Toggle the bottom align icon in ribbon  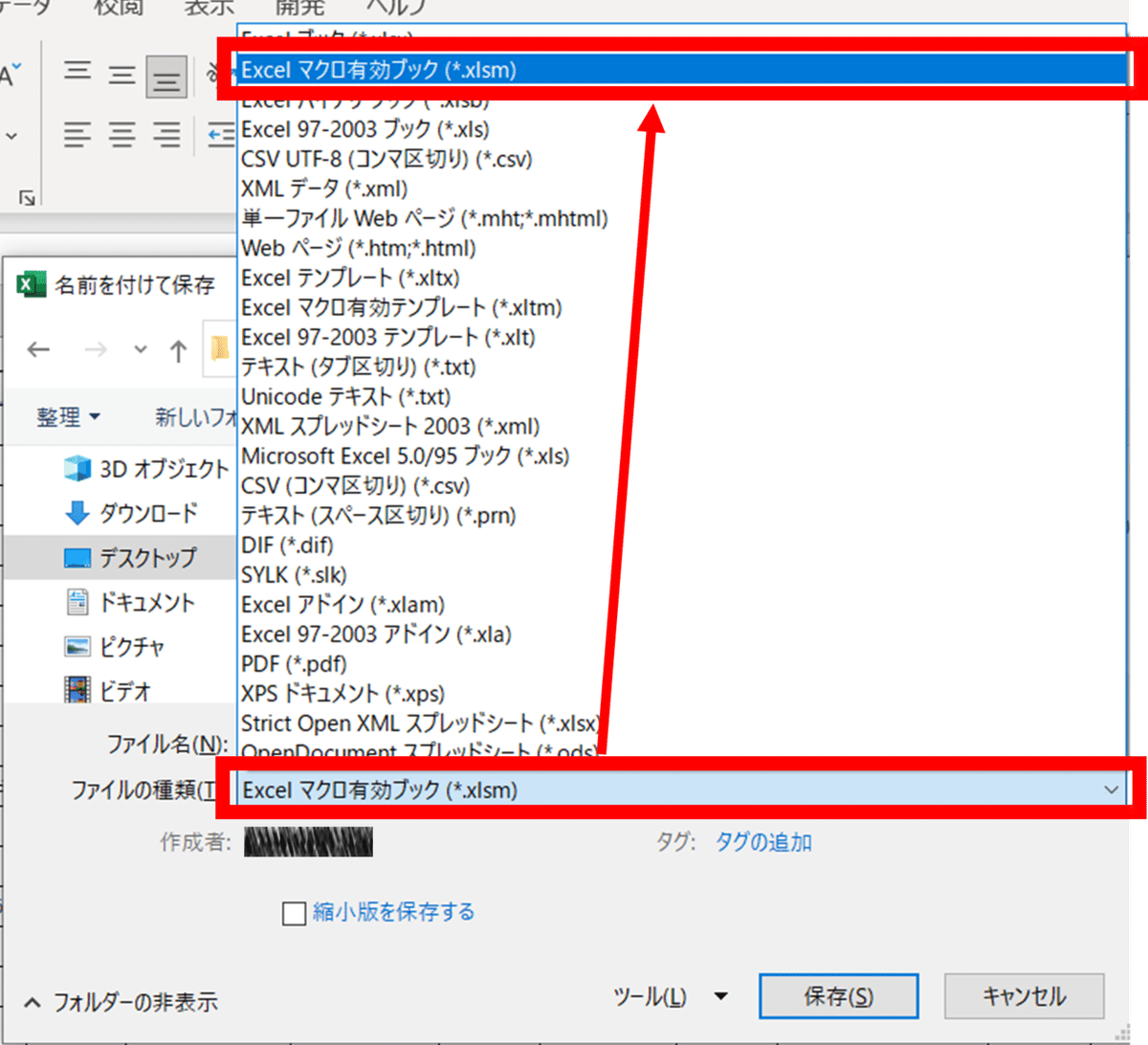[166, 76]
